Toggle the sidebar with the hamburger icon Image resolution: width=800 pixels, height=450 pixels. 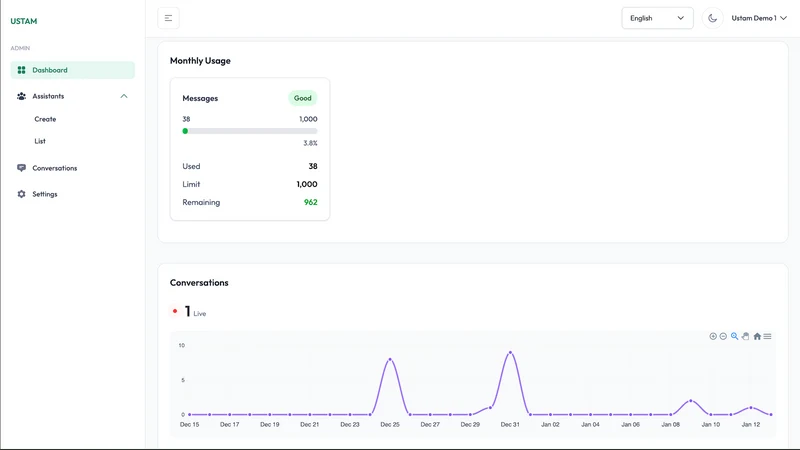point(168,18)
